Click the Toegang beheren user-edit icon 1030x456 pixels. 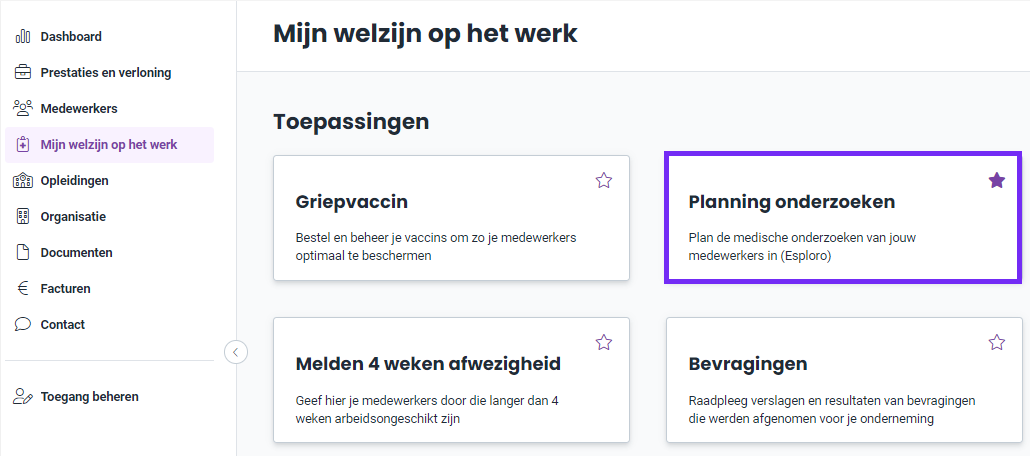tap(23, 396)
